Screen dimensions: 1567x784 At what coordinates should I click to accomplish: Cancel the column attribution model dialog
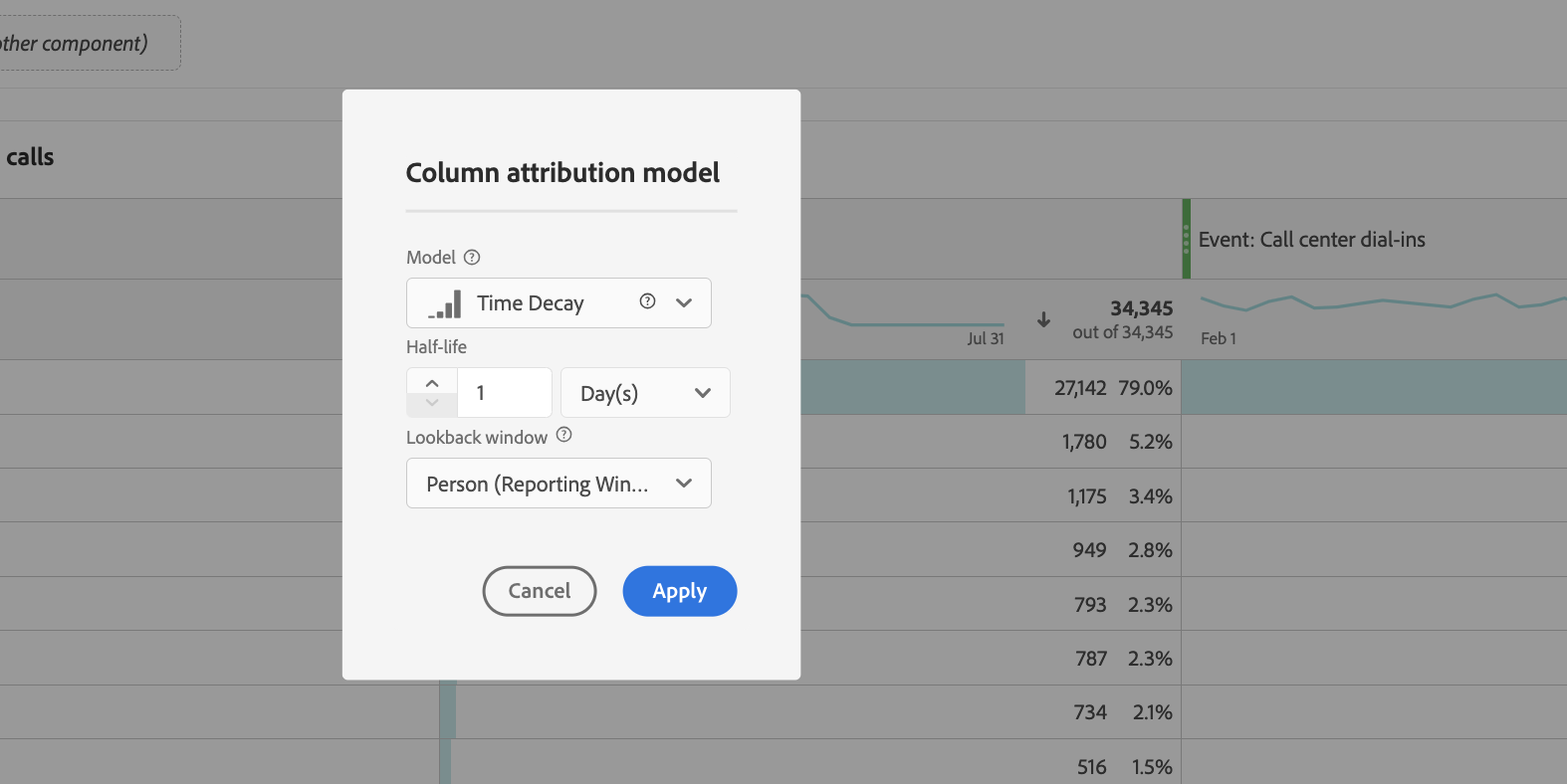[x=540, y=591]
